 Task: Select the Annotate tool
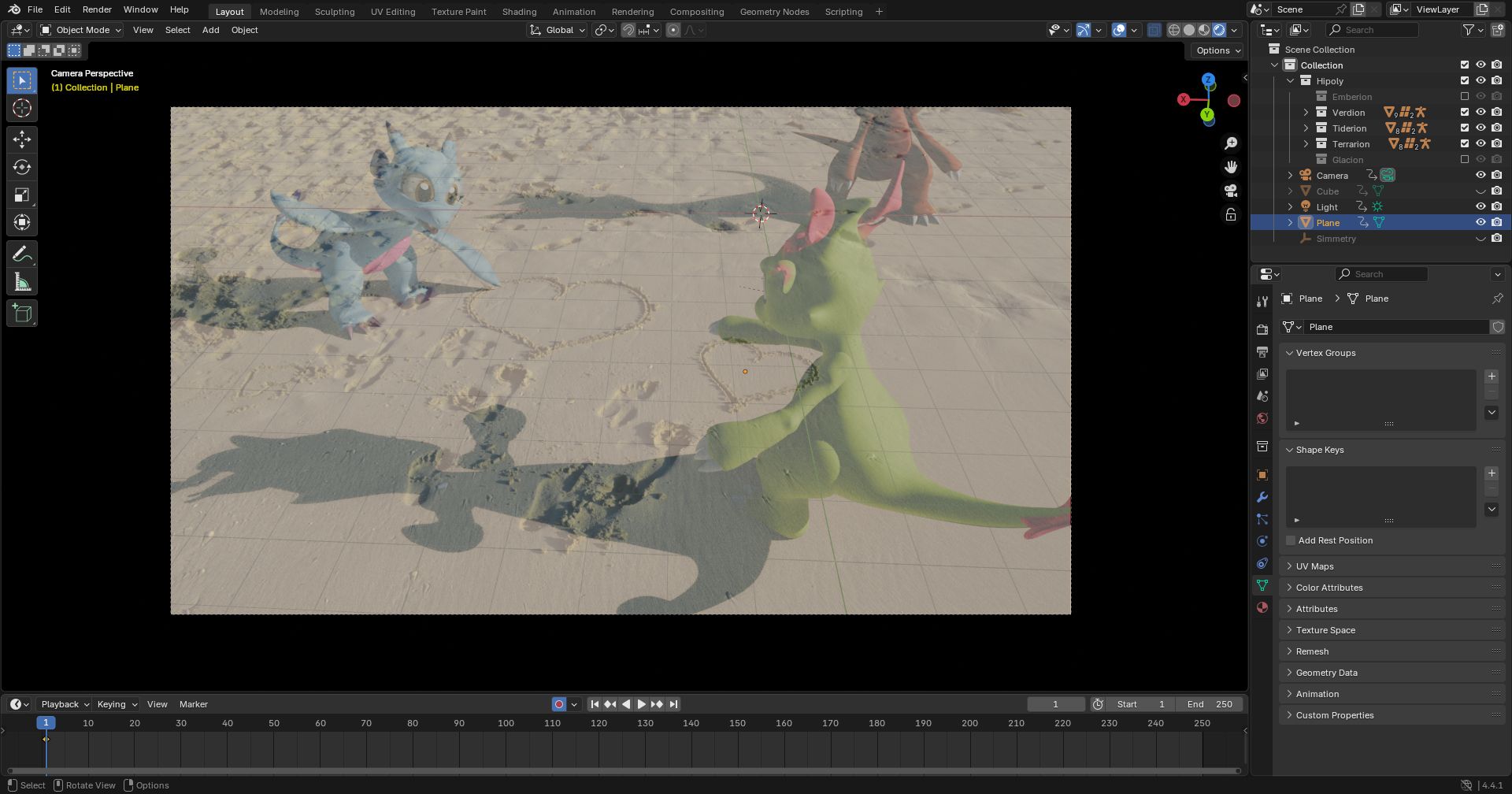[22, 254]
